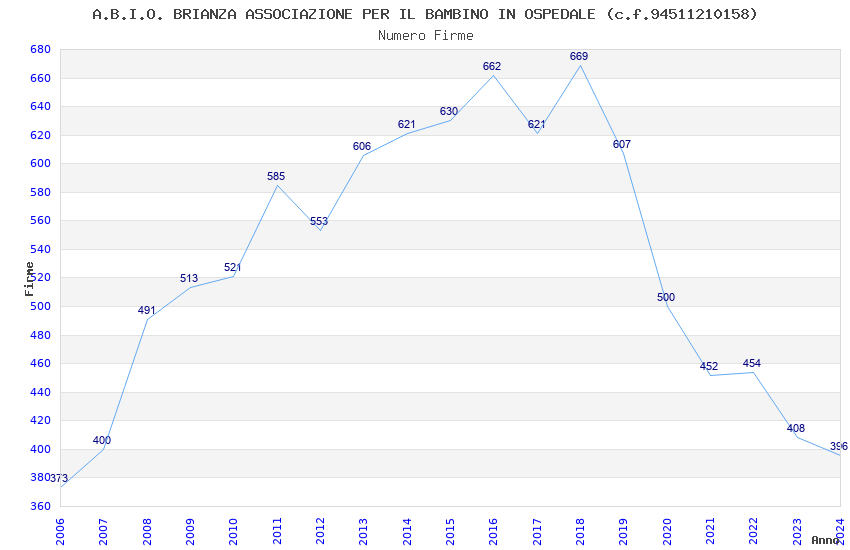This screenshot has width=850, height=550.
Task: Click year 2008 on the x-axis
Action: (x=147, y=531)
